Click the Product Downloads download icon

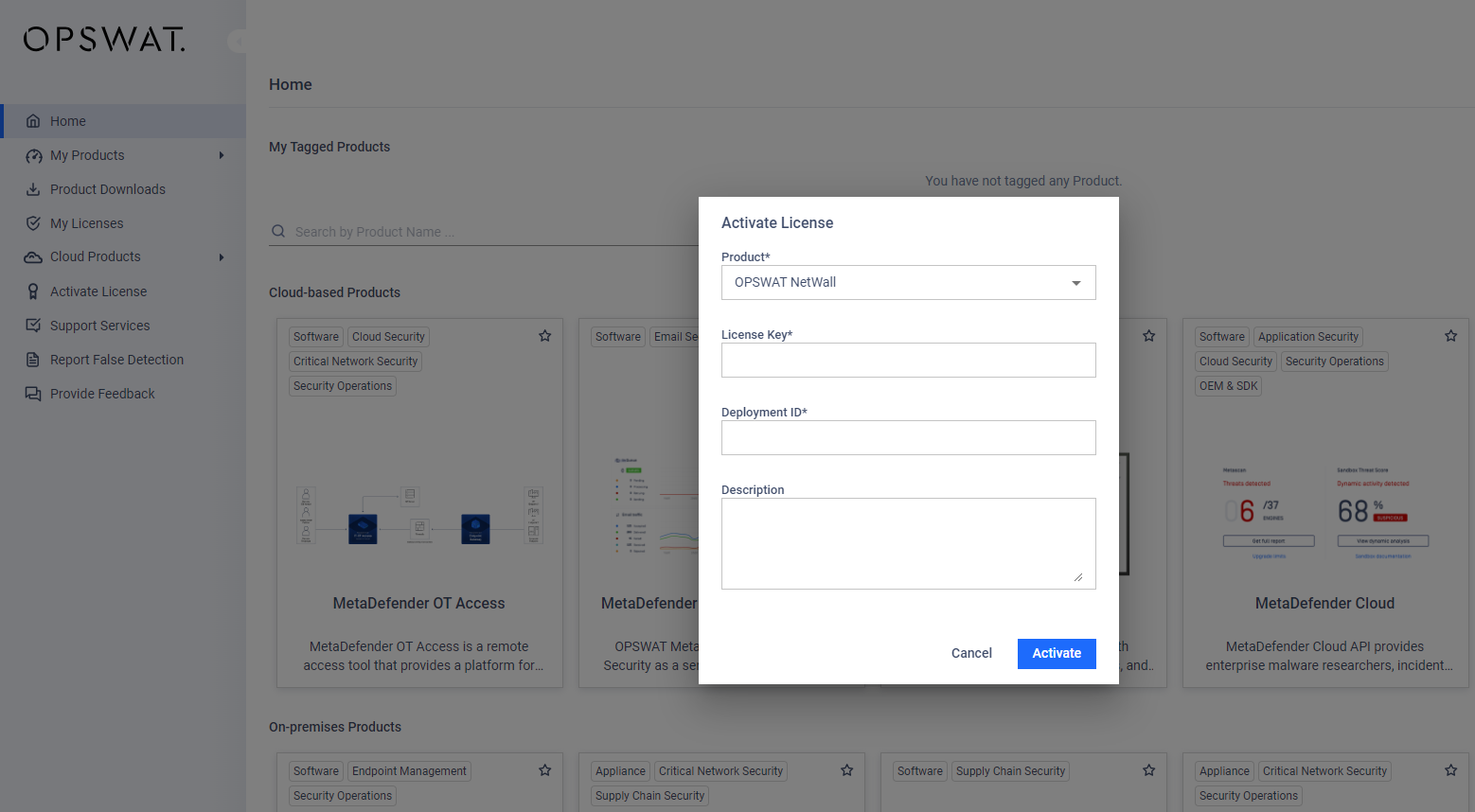click(33, 189)
